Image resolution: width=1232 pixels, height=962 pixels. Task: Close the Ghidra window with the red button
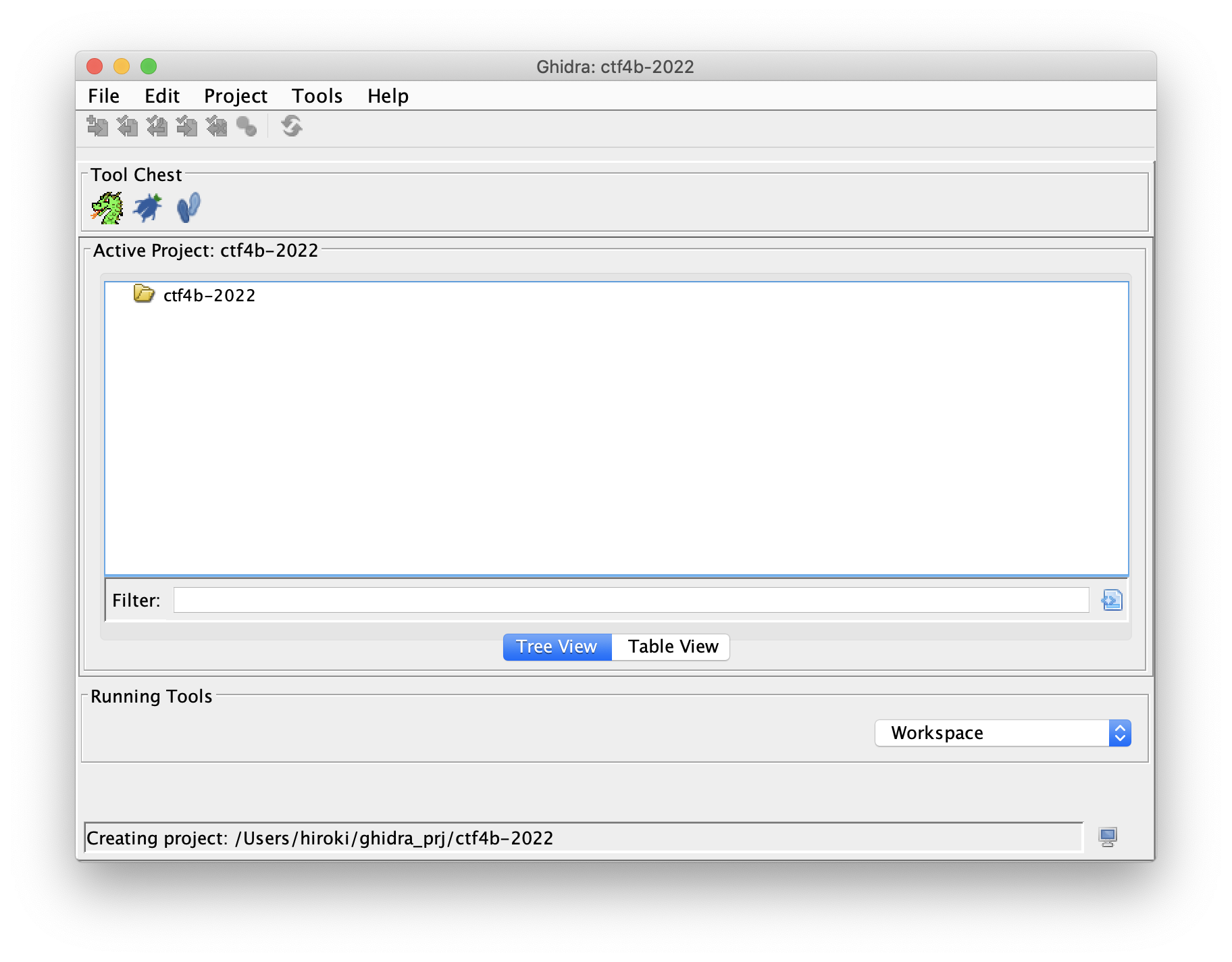95,66
